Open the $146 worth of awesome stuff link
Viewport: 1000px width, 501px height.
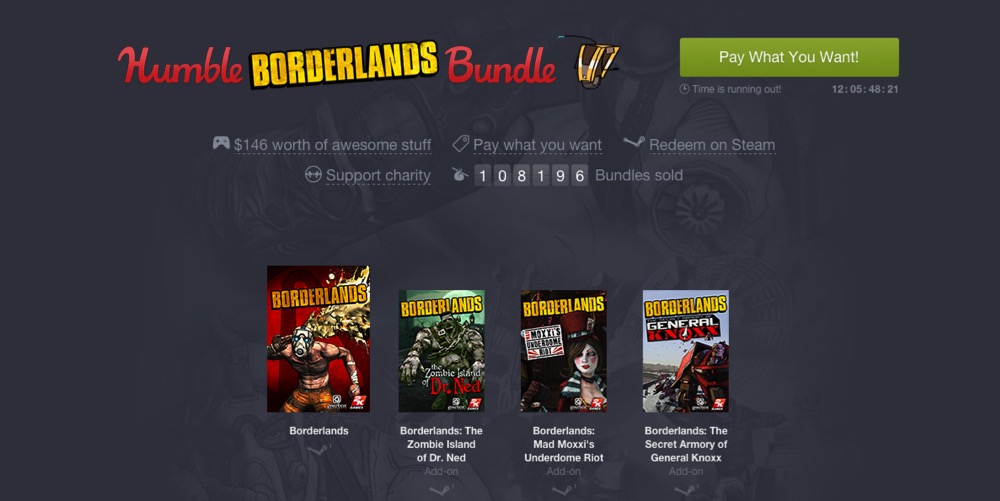(332, 145)
